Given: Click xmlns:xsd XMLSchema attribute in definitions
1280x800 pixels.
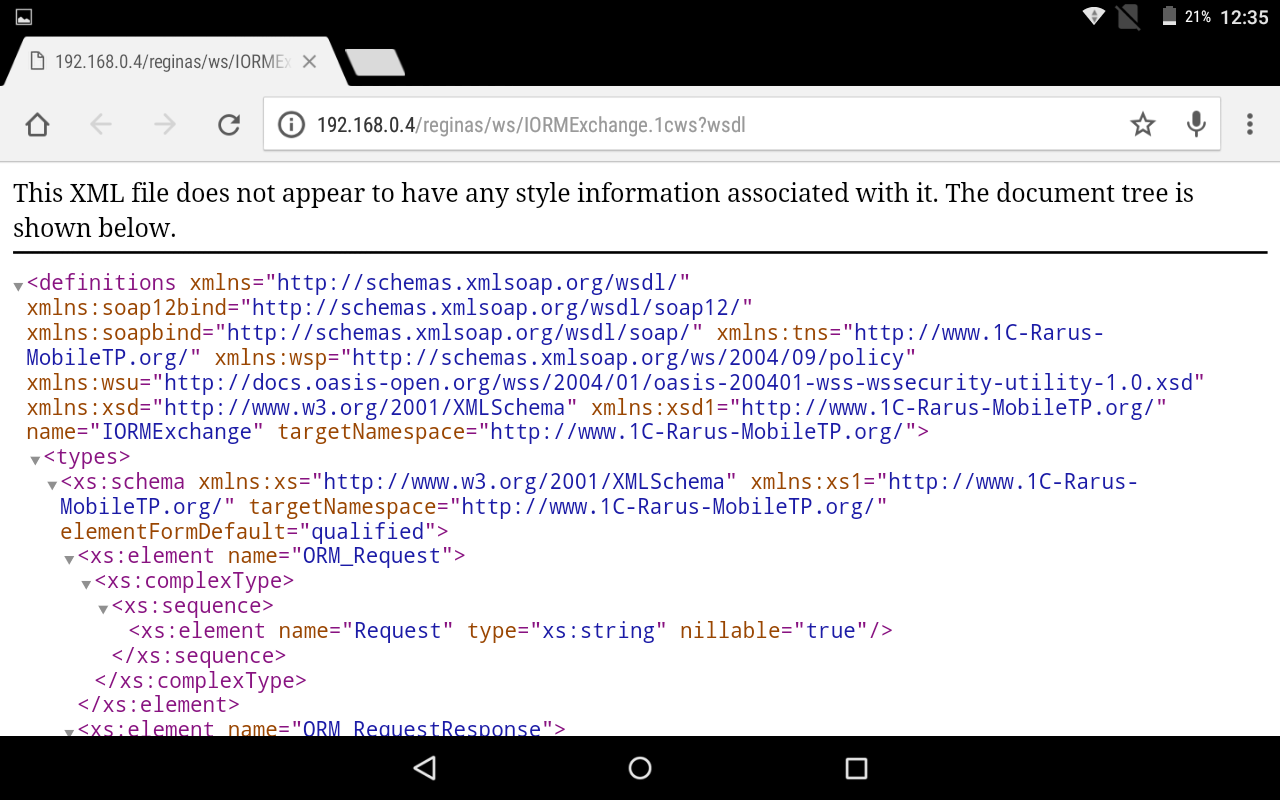Looking at the screenshot, I should click(302, 407).
